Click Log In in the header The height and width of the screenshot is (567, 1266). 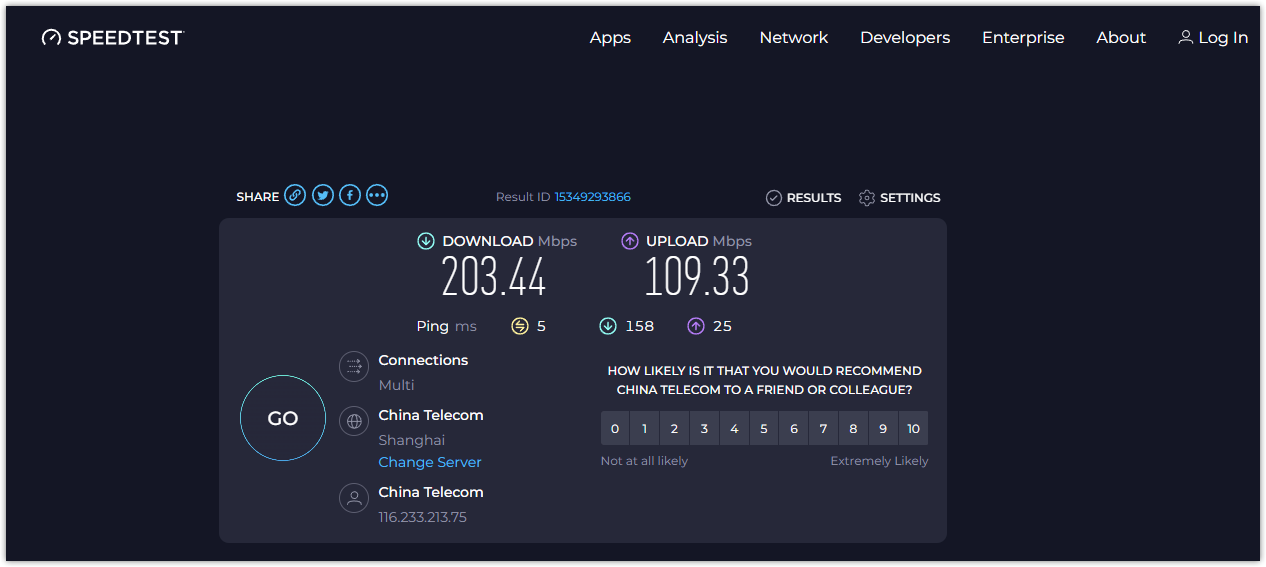[1213, 38]
